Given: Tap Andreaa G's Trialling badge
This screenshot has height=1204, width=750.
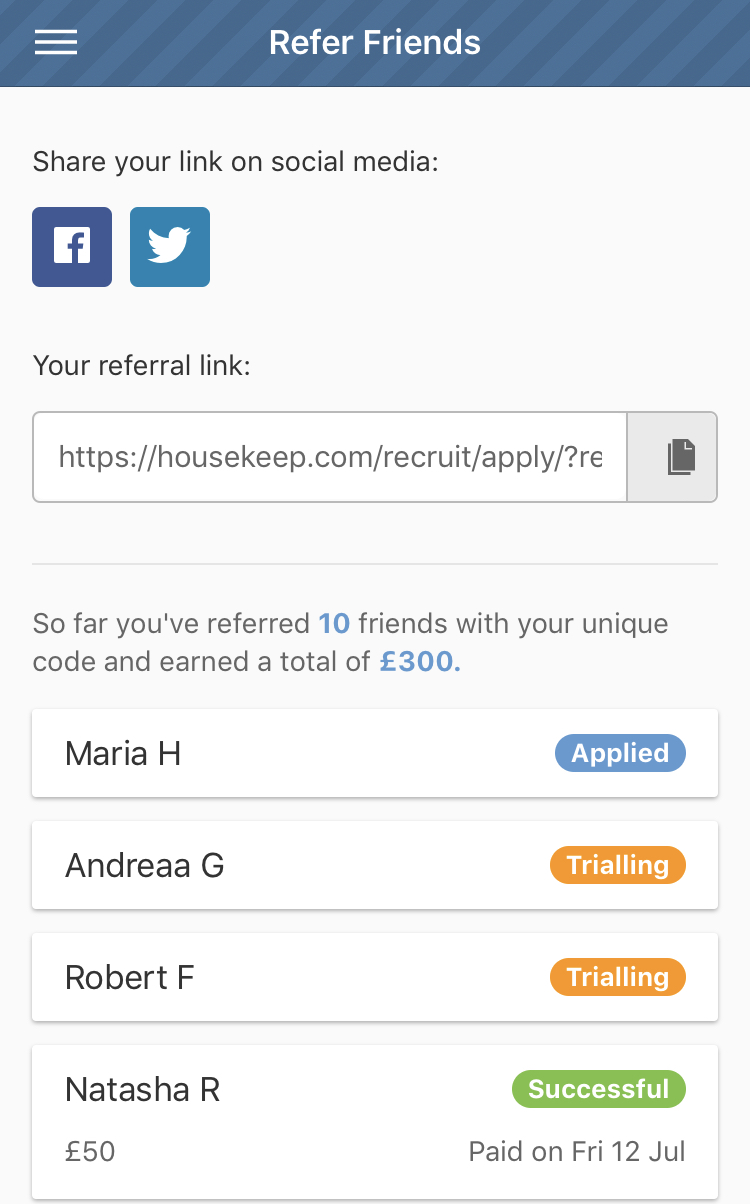Looking at the screenshot, I should [x=618, y=865].
